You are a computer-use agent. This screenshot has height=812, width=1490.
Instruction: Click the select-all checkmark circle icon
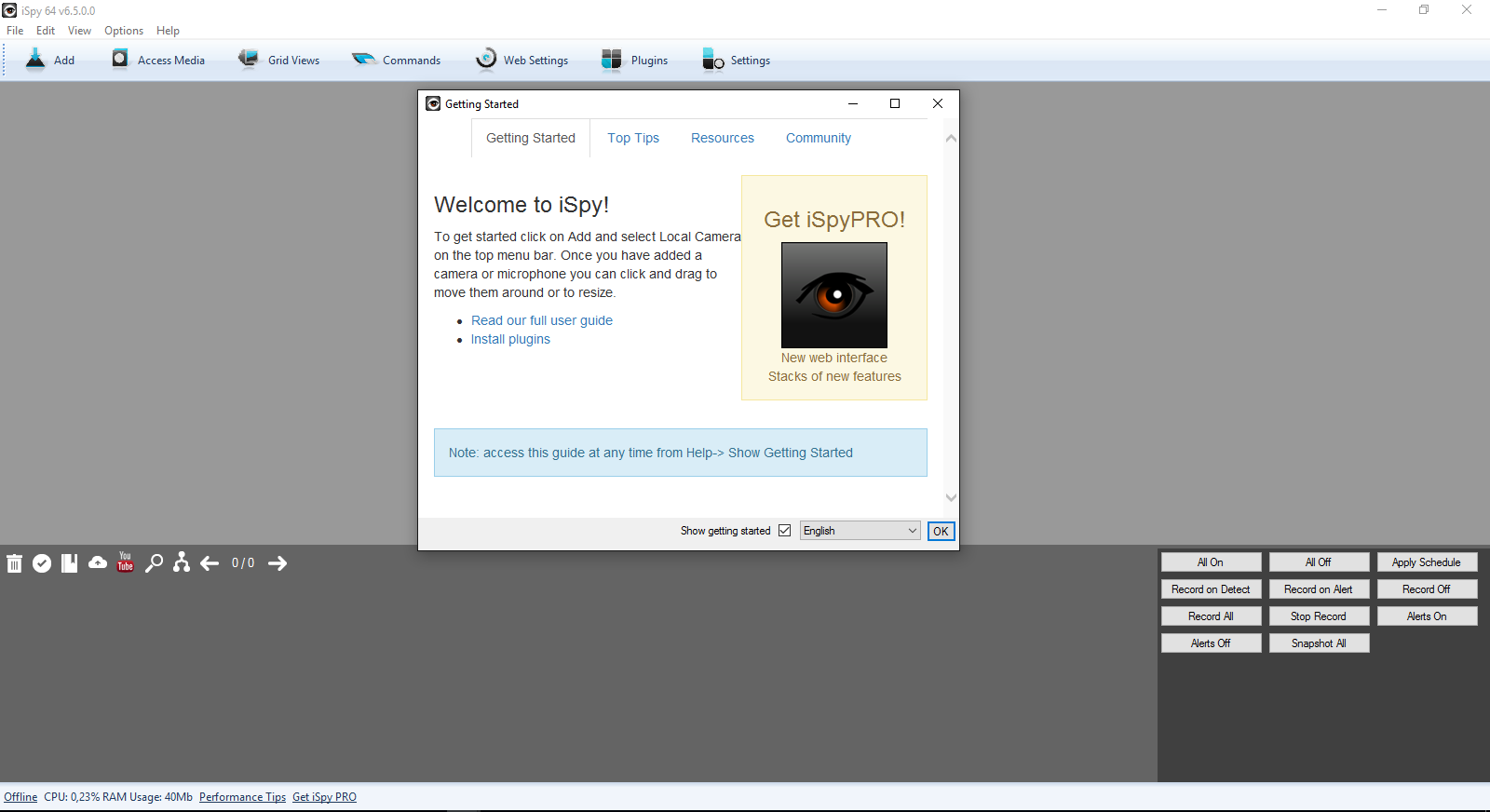pyautogui.click(x=42, y=563)
